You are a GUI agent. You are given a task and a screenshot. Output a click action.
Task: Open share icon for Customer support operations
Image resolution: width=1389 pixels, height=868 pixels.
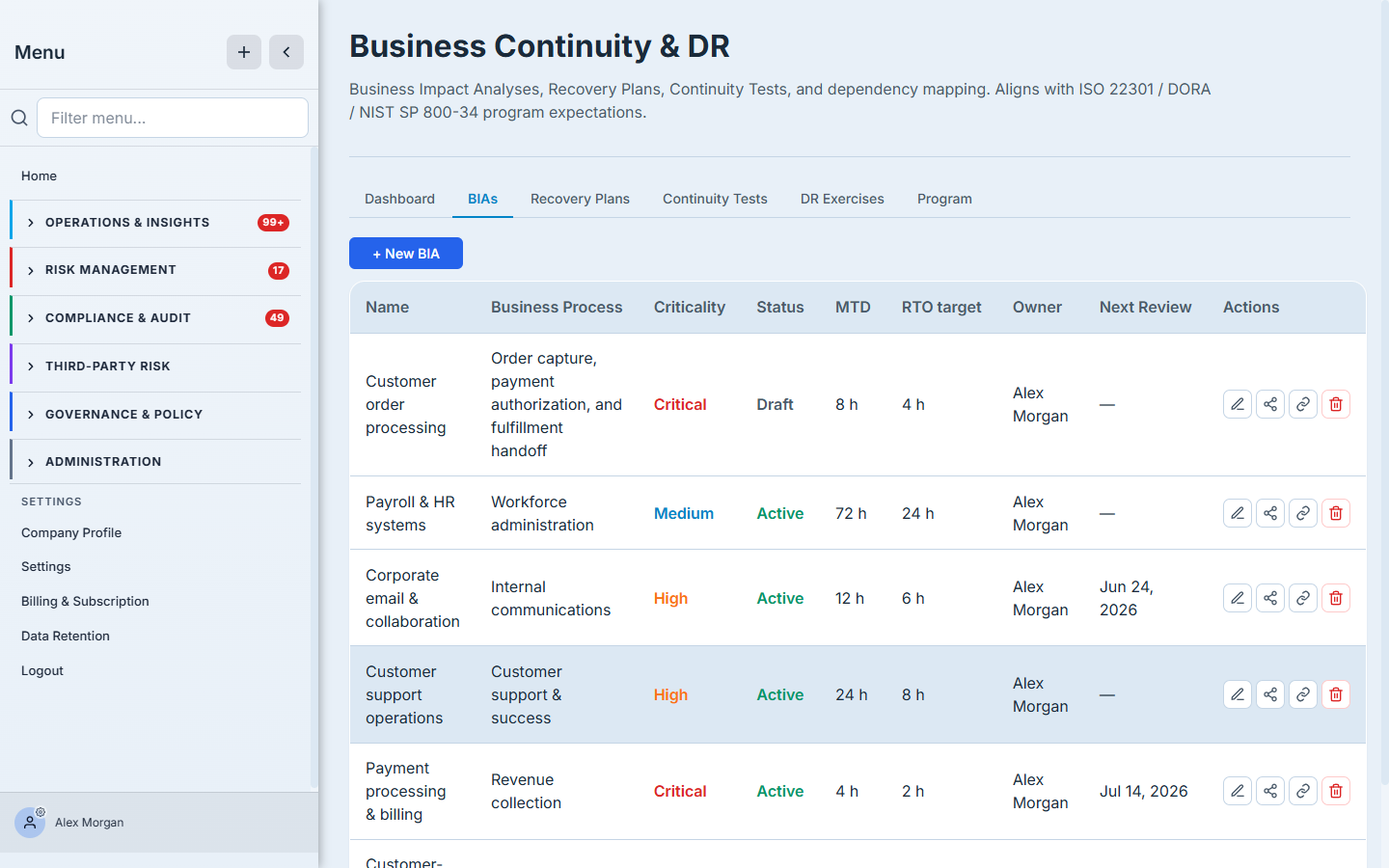tap(1270, 694)
